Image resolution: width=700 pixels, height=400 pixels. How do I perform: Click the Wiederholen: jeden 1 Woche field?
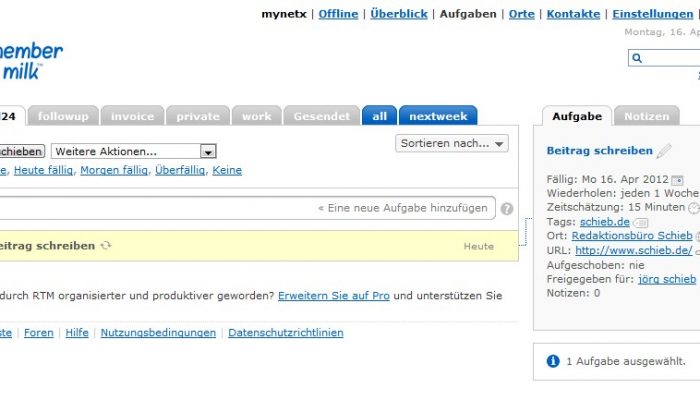(x=622, y=193)
